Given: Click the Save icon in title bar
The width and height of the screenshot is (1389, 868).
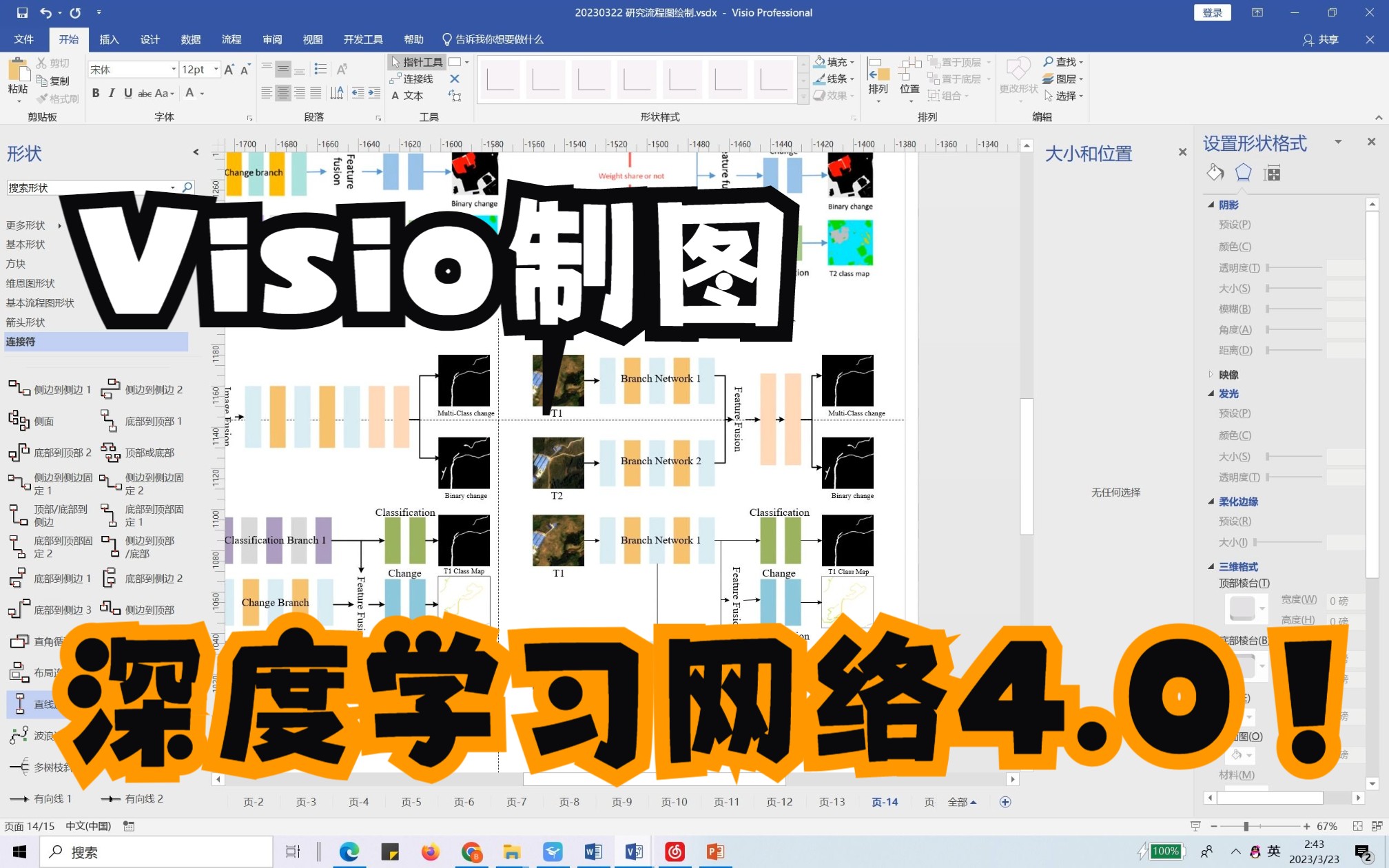Looking at the screenshot, I should (22, 12).
